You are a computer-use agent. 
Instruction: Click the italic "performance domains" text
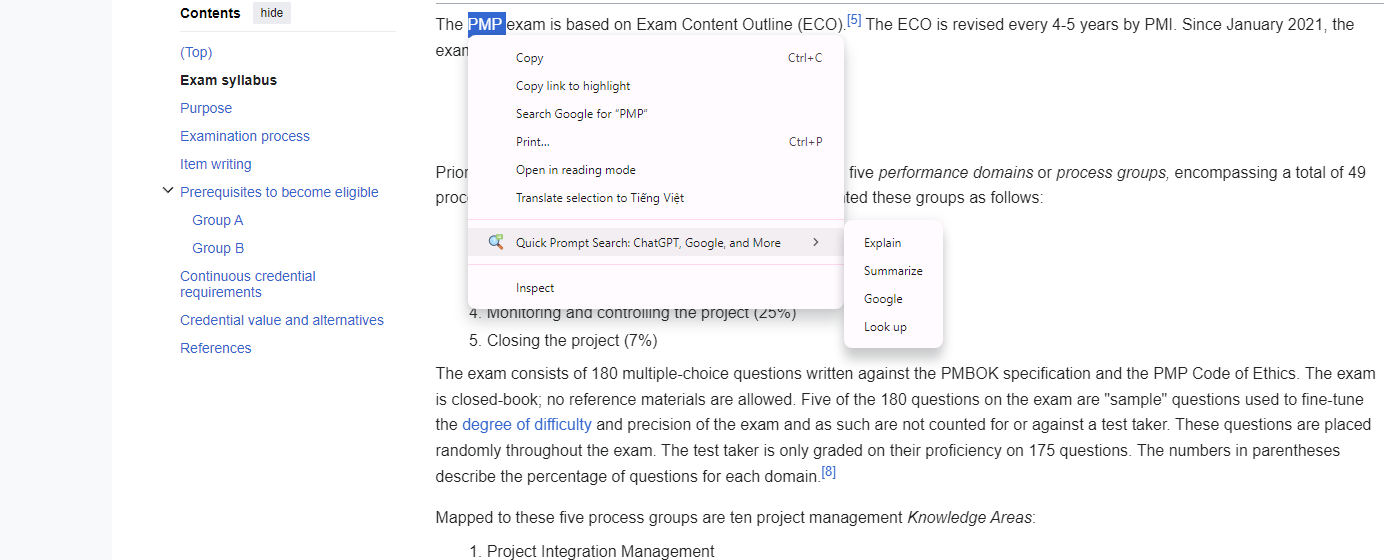pyautogui.click(x=955, y=172)
